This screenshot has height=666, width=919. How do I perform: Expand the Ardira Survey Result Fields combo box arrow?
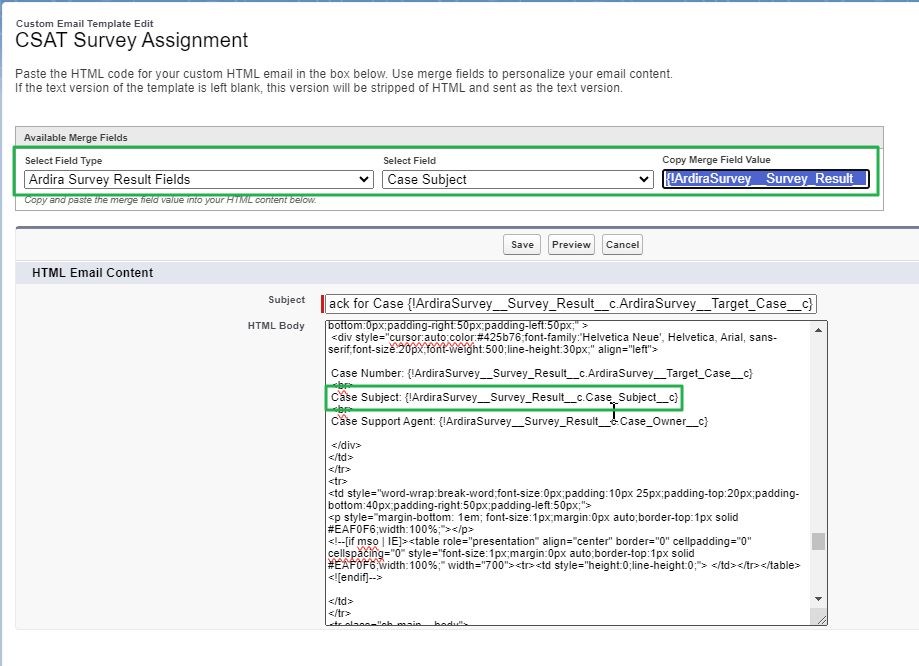coord(365,178)
